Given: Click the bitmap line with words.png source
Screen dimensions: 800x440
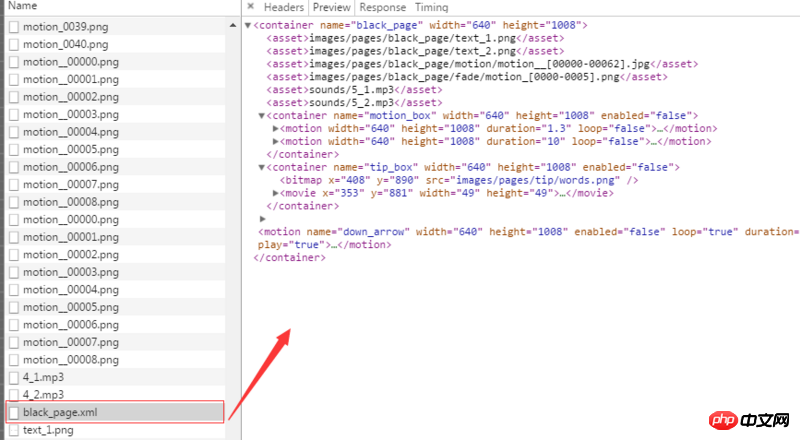Looking at the screenshot, I should (x=459, y=180).
